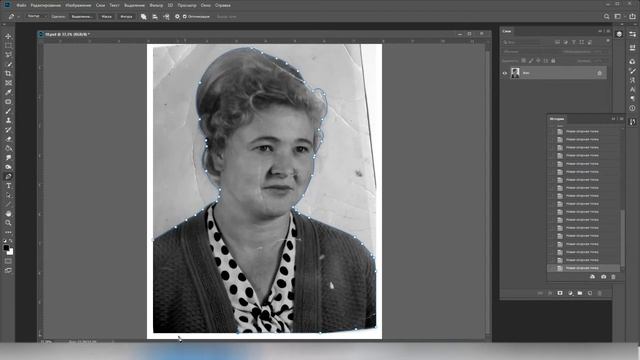The height and width of the screenshot is (360, 640).
Task: Open path alignment dropdown in options bar
Action: 155,17
